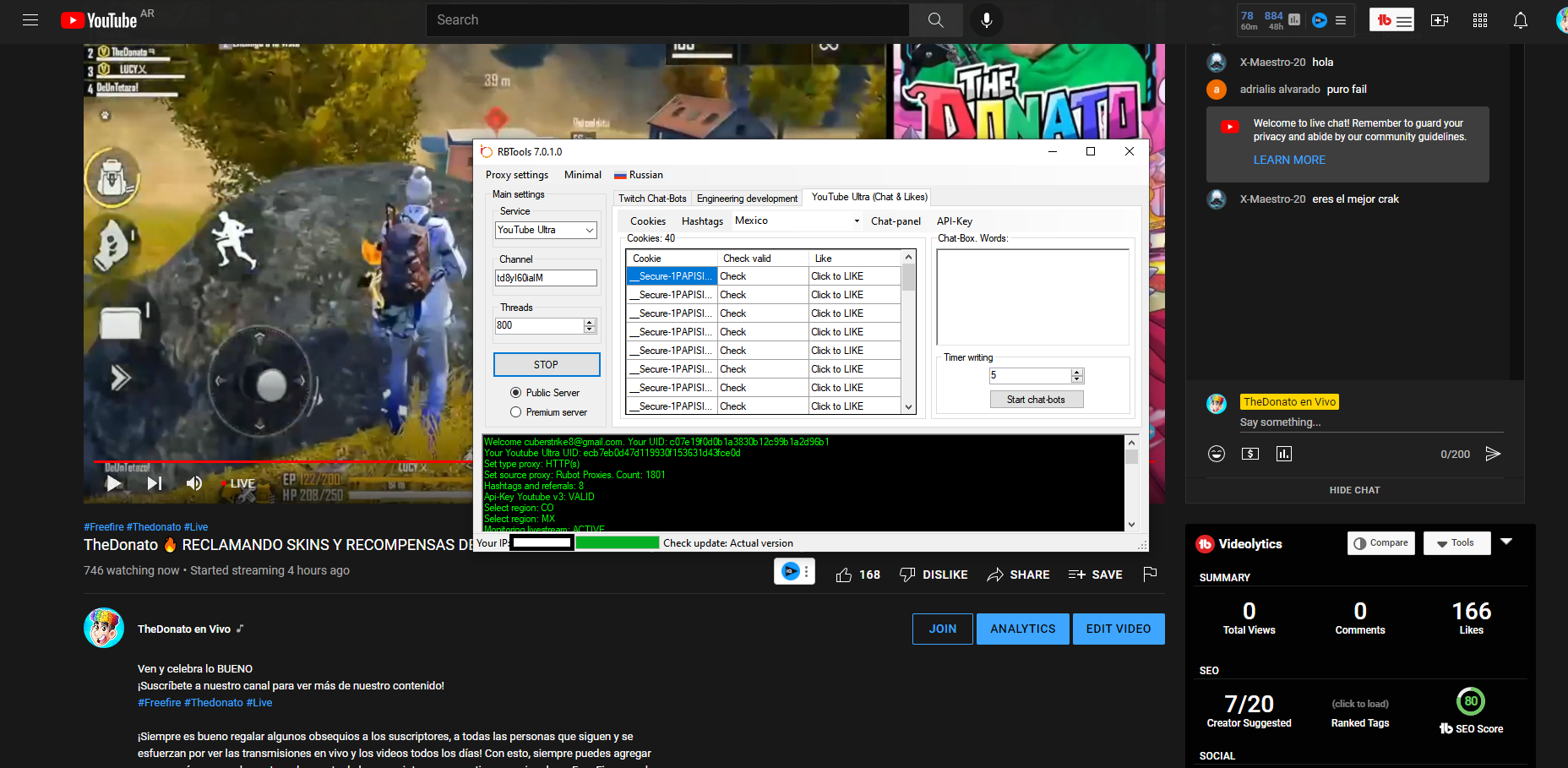Switch language to Russian

click(x=639, y=175)
